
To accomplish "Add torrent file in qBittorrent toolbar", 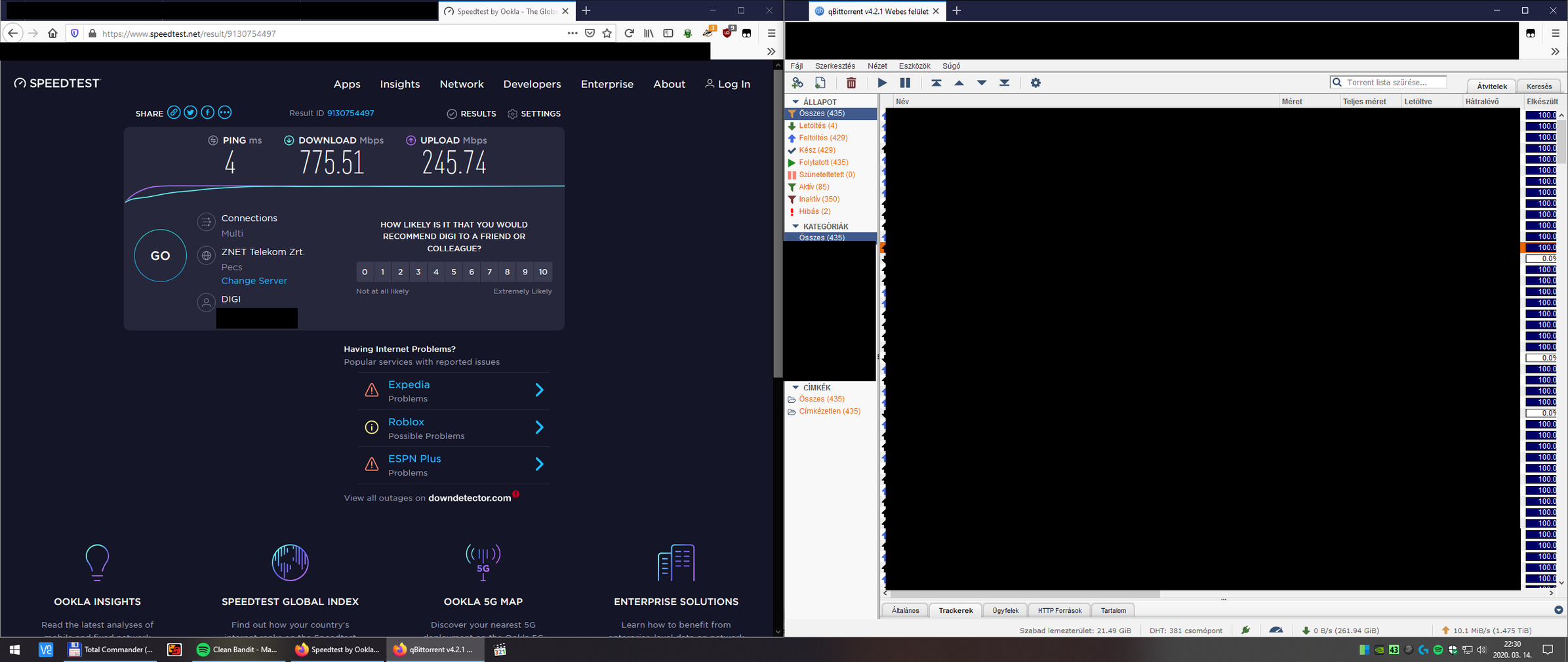I will pos(820,83).
